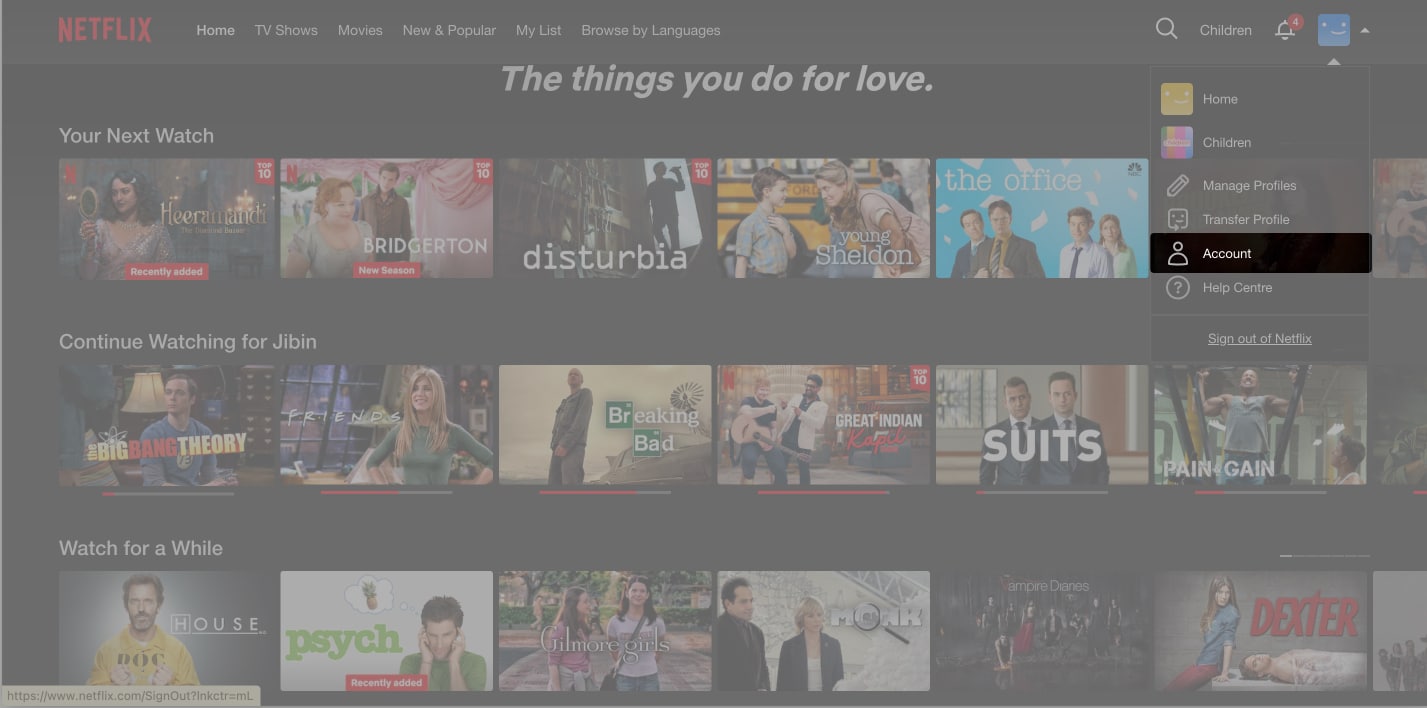The height and width of the screenshot is (708, 1427).
Task: Resume Suits thumbnail
Action: pos(1042,425)
